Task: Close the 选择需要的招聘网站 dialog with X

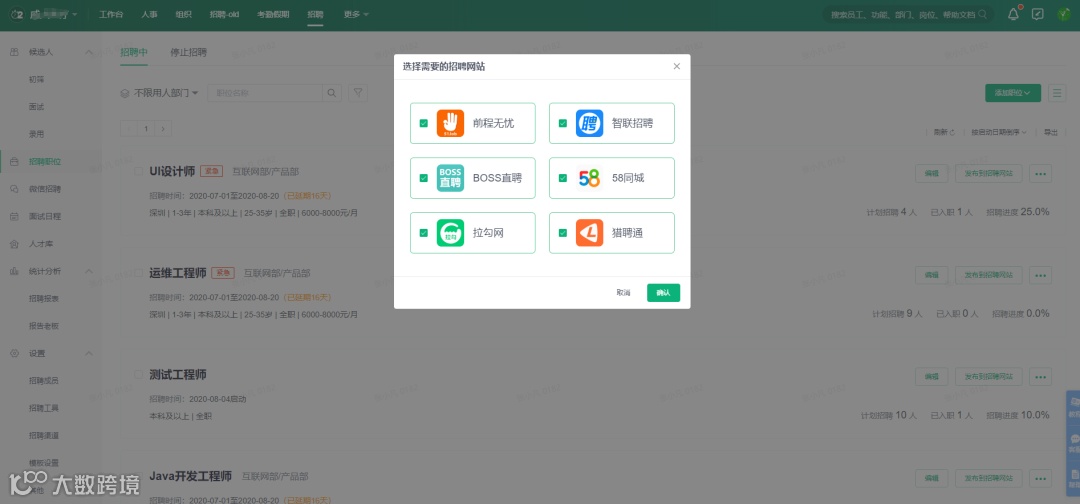Action: (676, 66)
